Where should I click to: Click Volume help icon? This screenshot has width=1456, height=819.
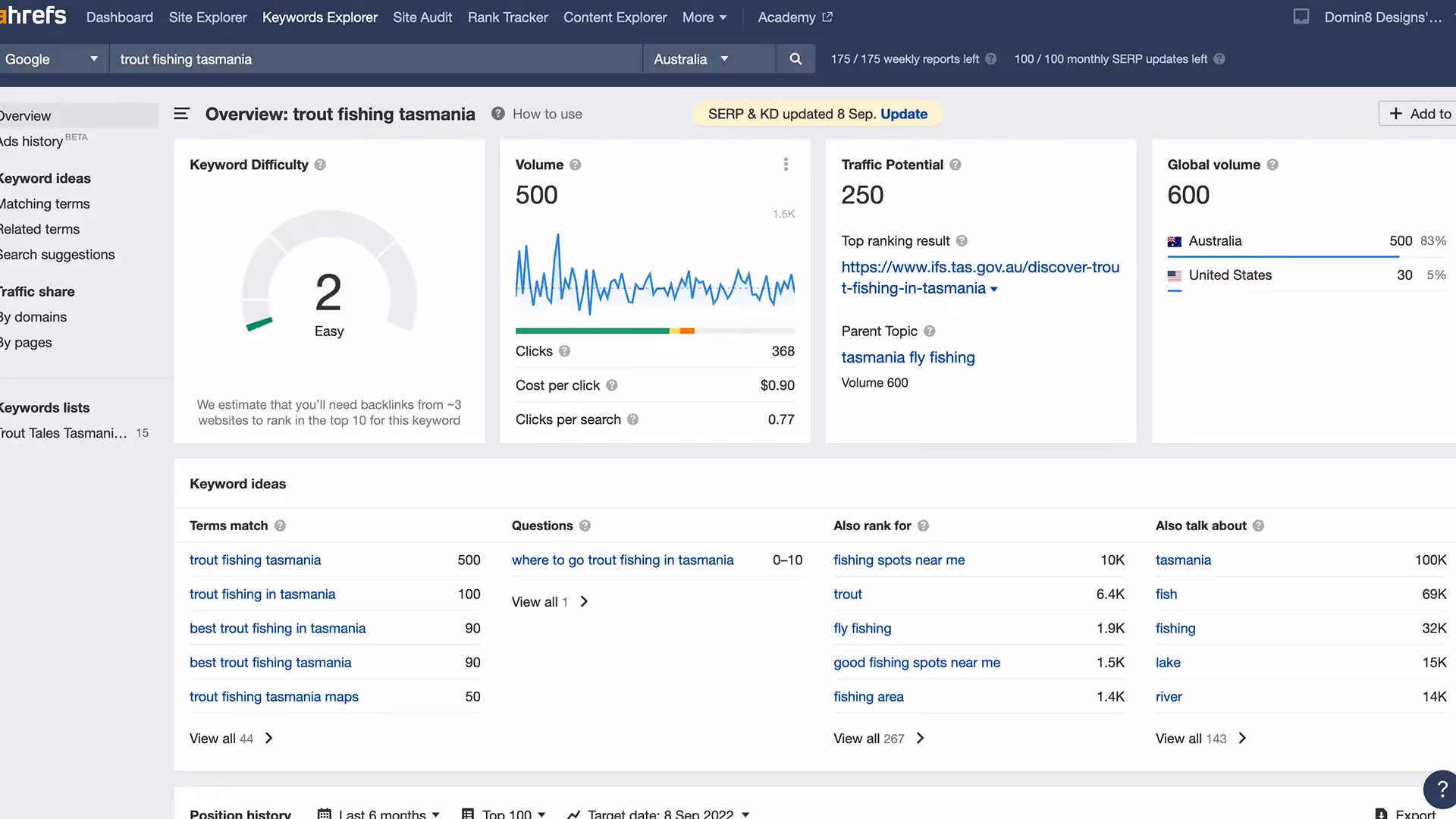pyautogui.click(x=576, y=165)
